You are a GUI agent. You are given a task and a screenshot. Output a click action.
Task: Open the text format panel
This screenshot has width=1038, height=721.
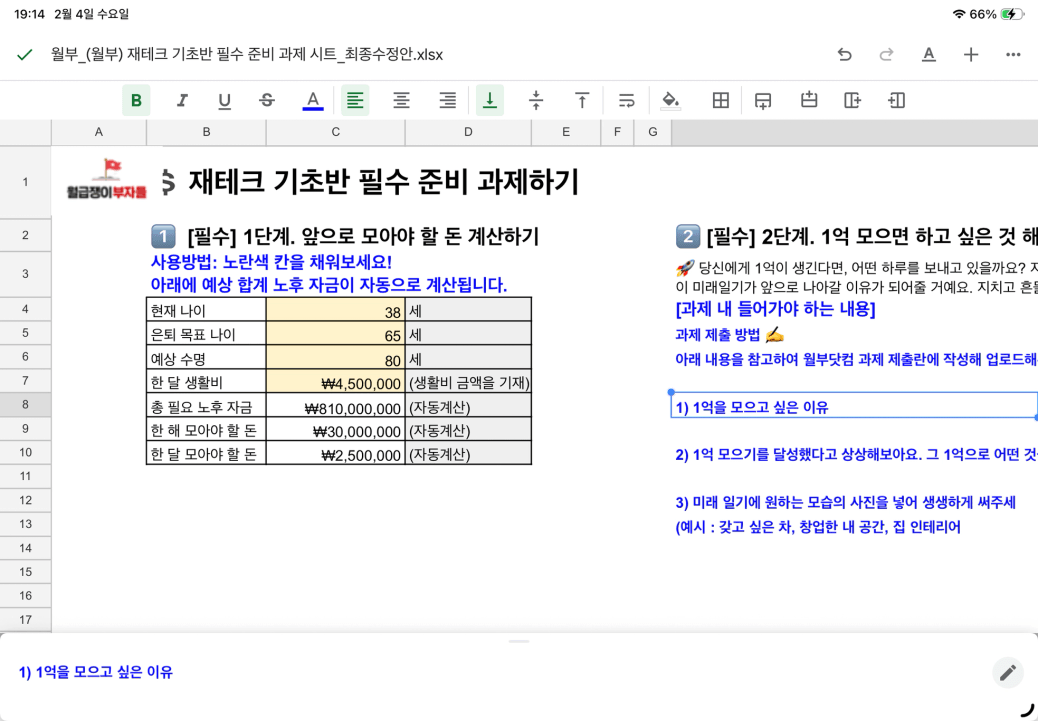point(929,55)
